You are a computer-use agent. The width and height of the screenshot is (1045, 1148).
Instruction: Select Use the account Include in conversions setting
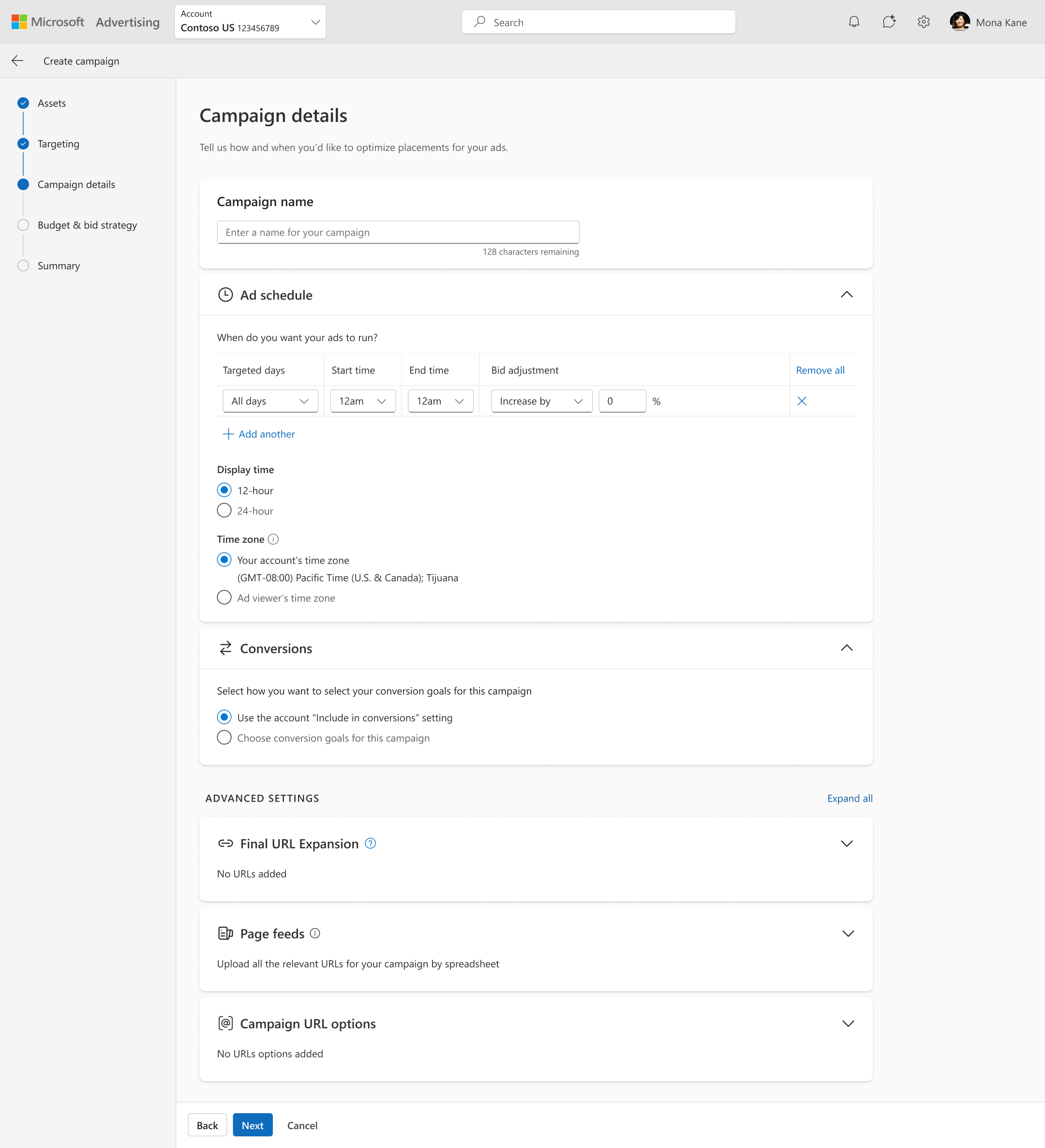point(224,717)
